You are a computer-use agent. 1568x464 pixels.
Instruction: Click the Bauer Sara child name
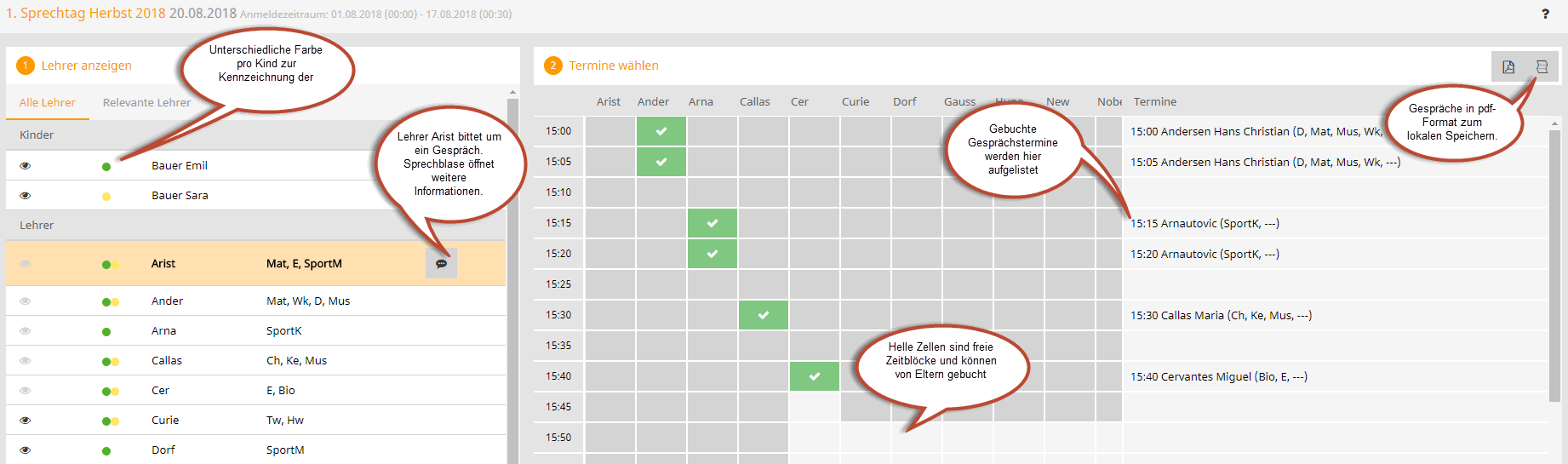pyautogui.click(x=180, y=196)
